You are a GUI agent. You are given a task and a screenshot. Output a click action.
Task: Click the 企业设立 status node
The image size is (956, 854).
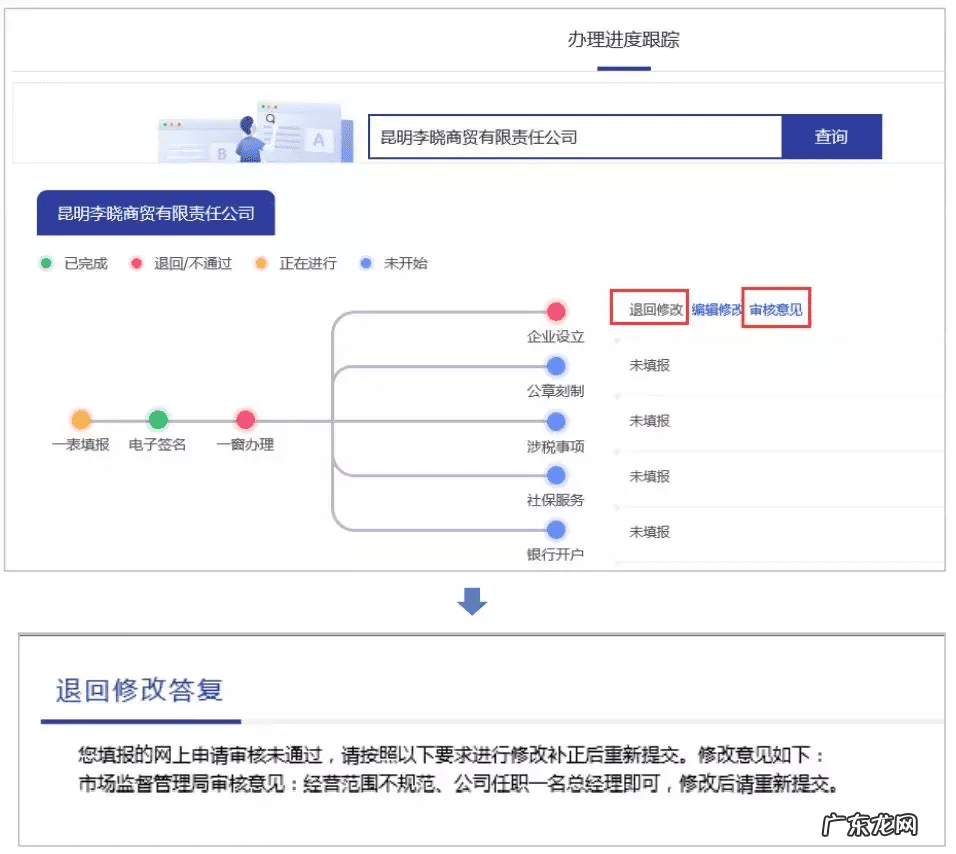556,311
